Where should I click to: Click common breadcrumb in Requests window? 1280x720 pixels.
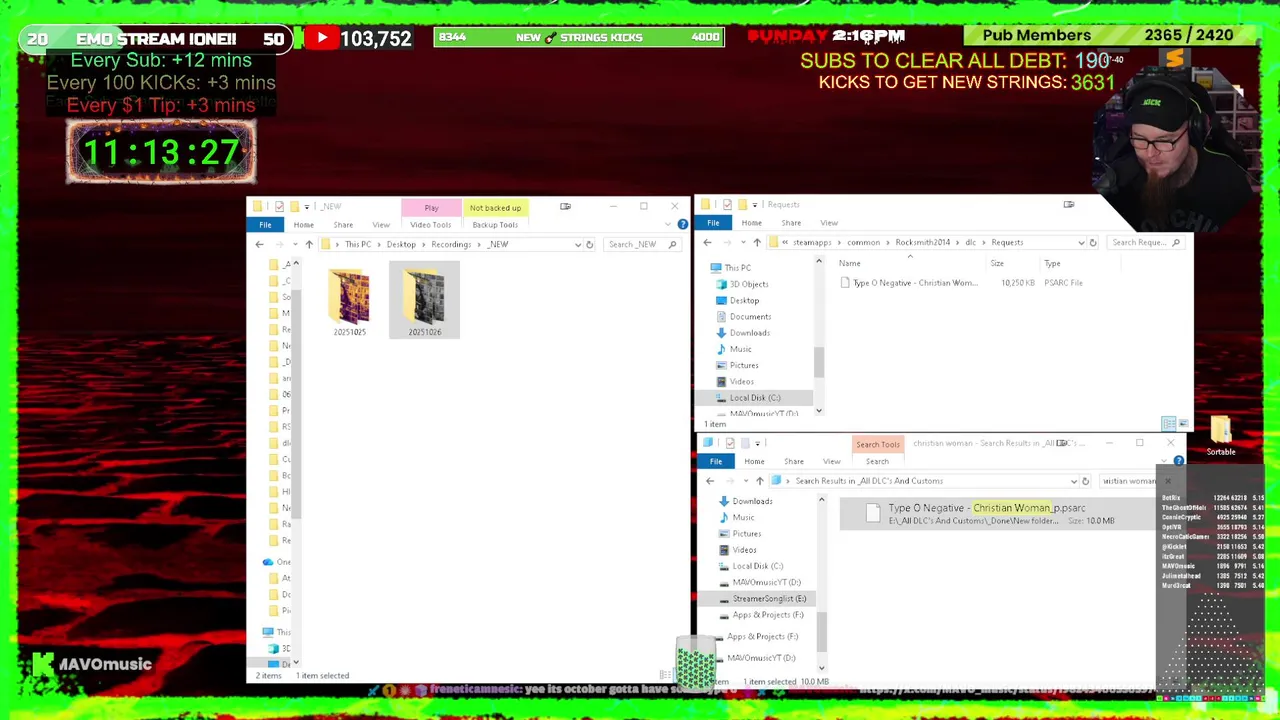tap(863, 242)
